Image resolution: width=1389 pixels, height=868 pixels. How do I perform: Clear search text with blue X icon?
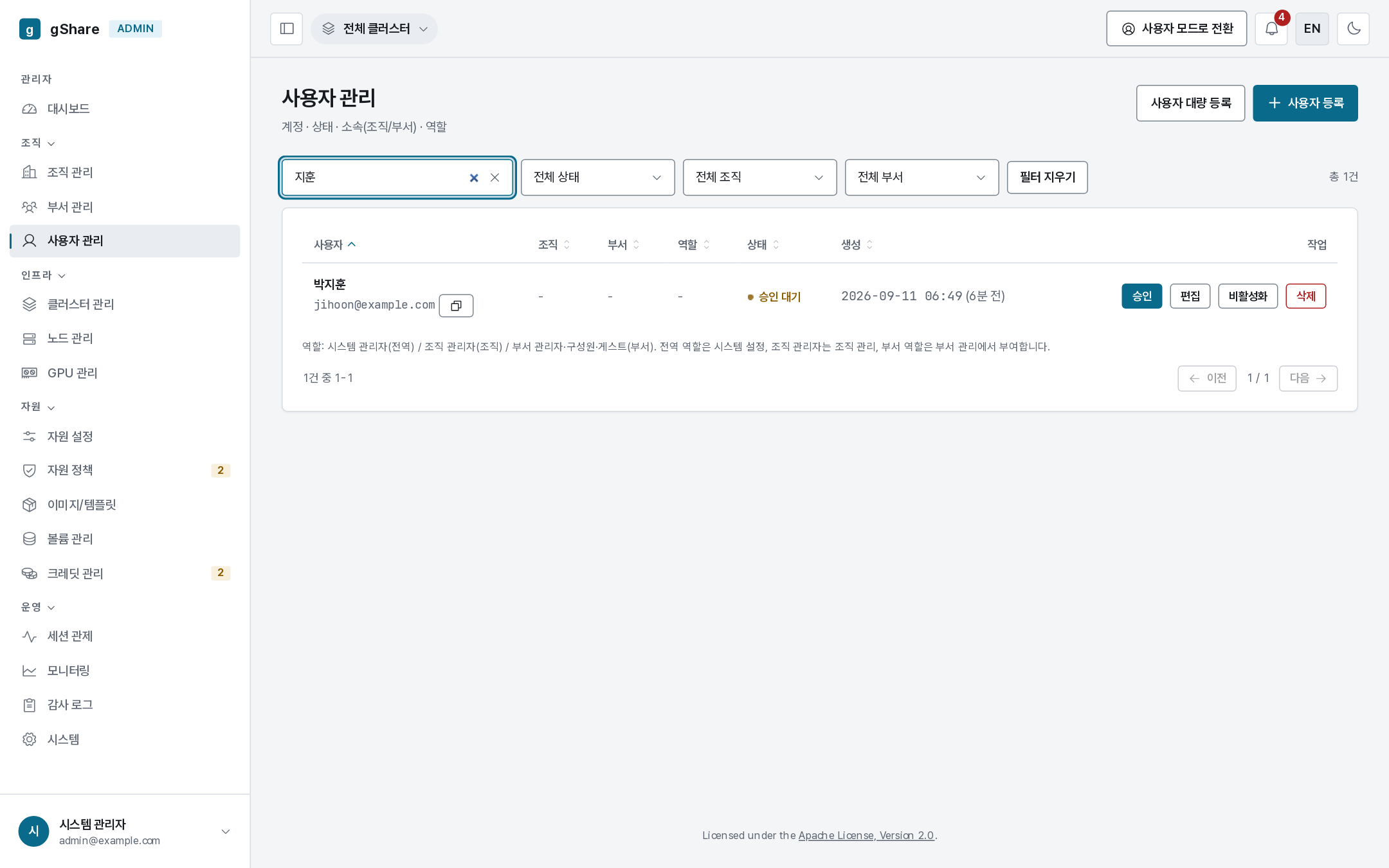[474, 178]
